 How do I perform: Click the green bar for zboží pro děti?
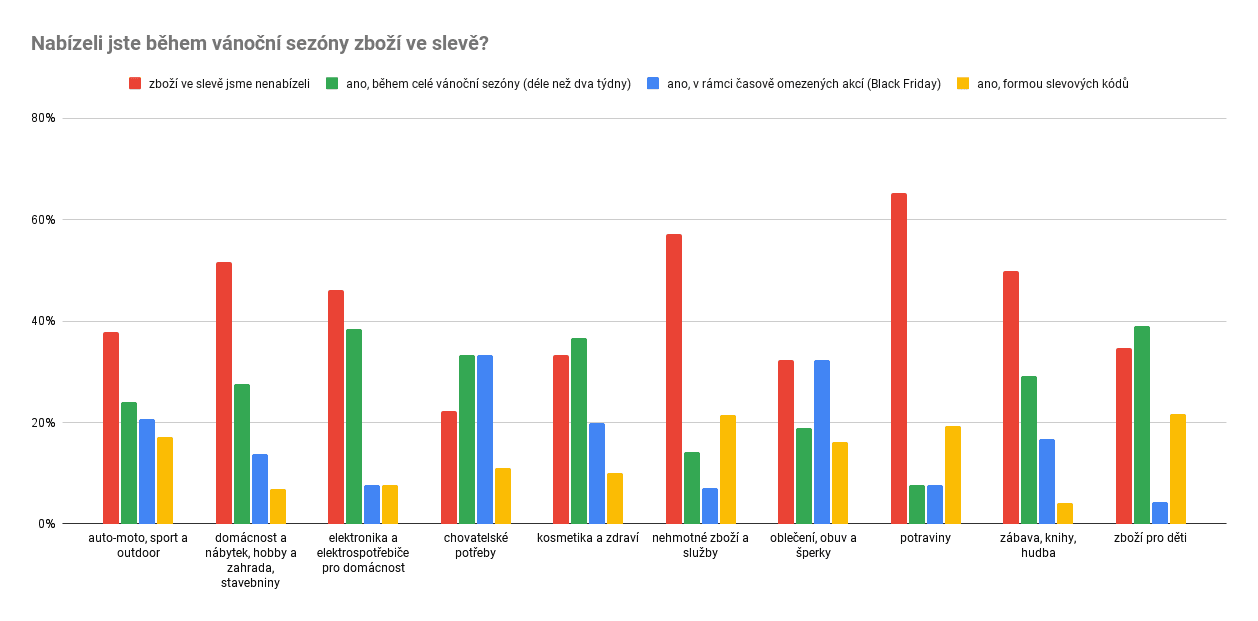pos(1142,424)
